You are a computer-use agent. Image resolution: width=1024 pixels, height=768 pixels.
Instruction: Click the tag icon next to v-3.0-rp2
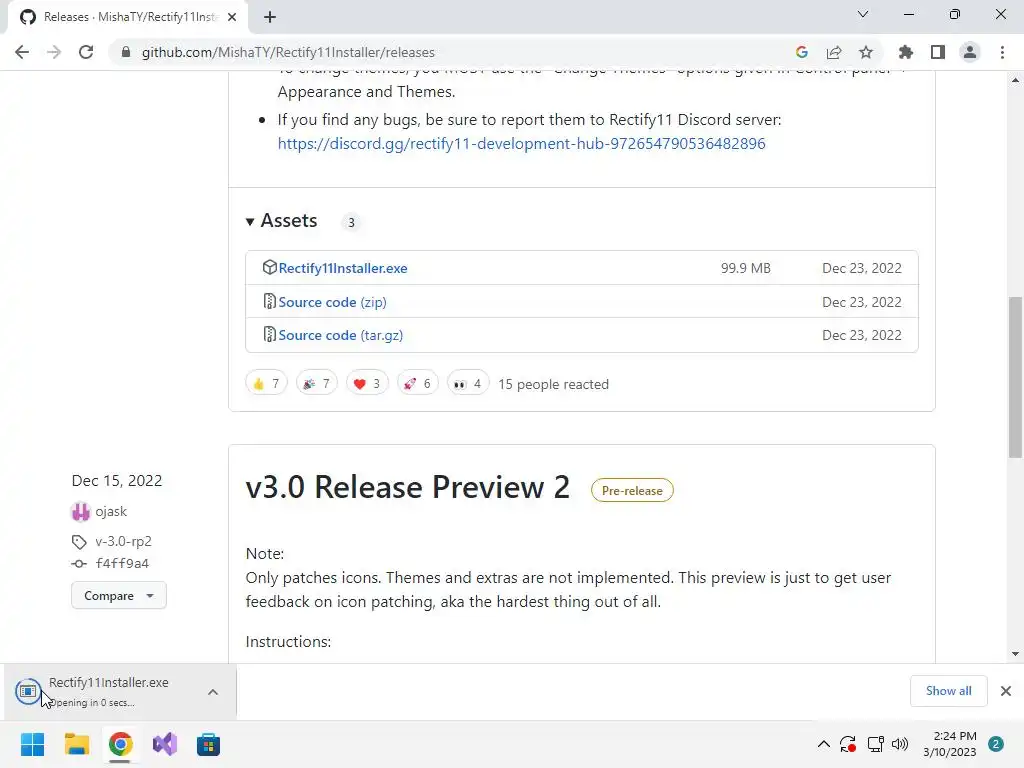tap(79, 542)
